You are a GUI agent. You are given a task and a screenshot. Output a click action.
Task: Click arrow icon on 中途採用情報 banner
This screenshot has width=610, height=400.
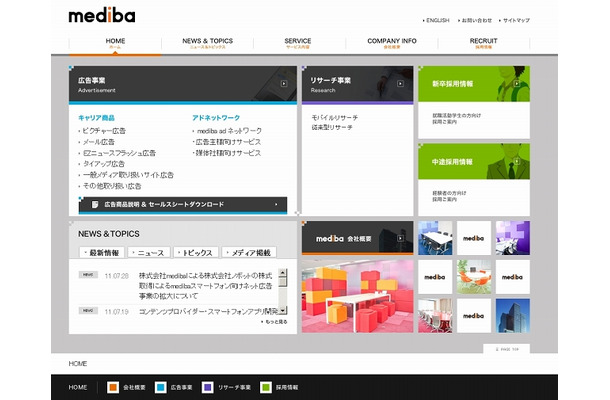[x=517, y=161]
